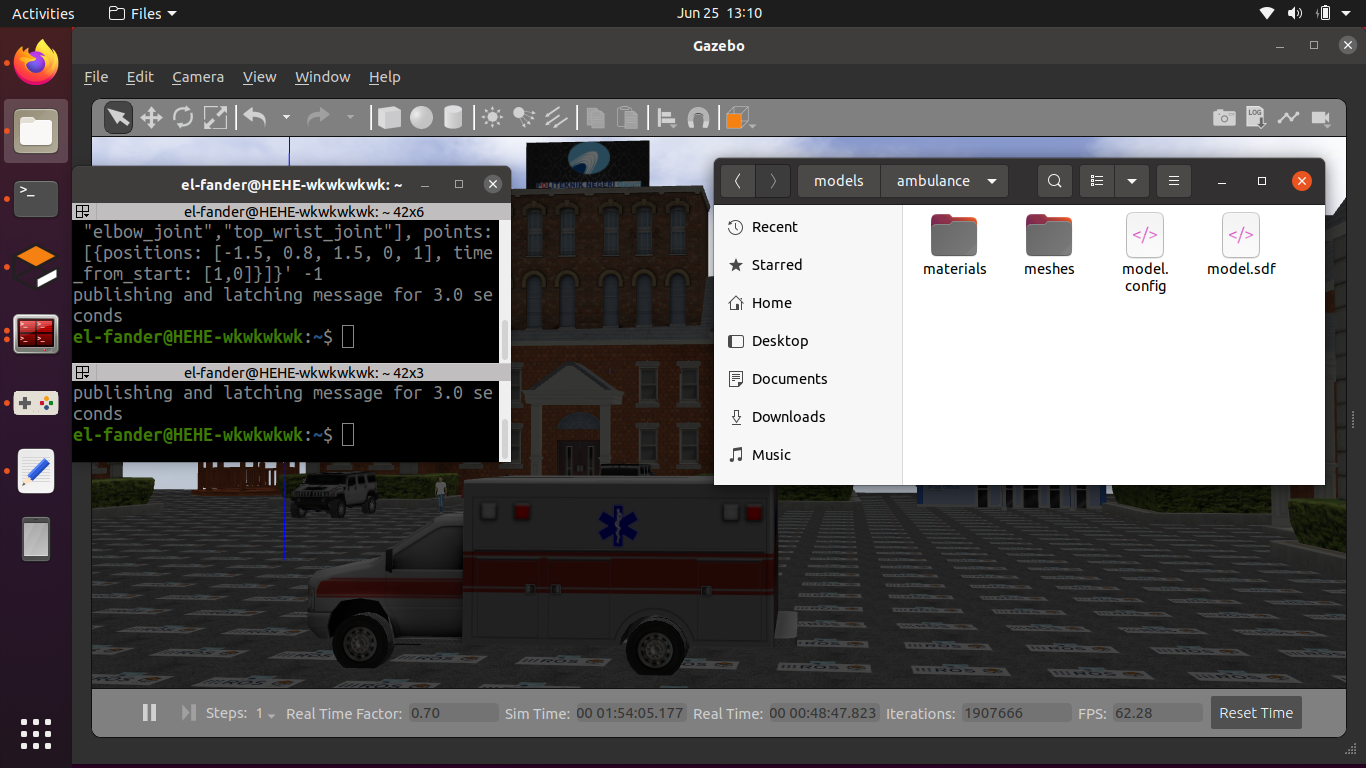Screen dimensions: 1366x768
Task: Activate the Rotate mode tool
Action: click(x=183, y=117)
